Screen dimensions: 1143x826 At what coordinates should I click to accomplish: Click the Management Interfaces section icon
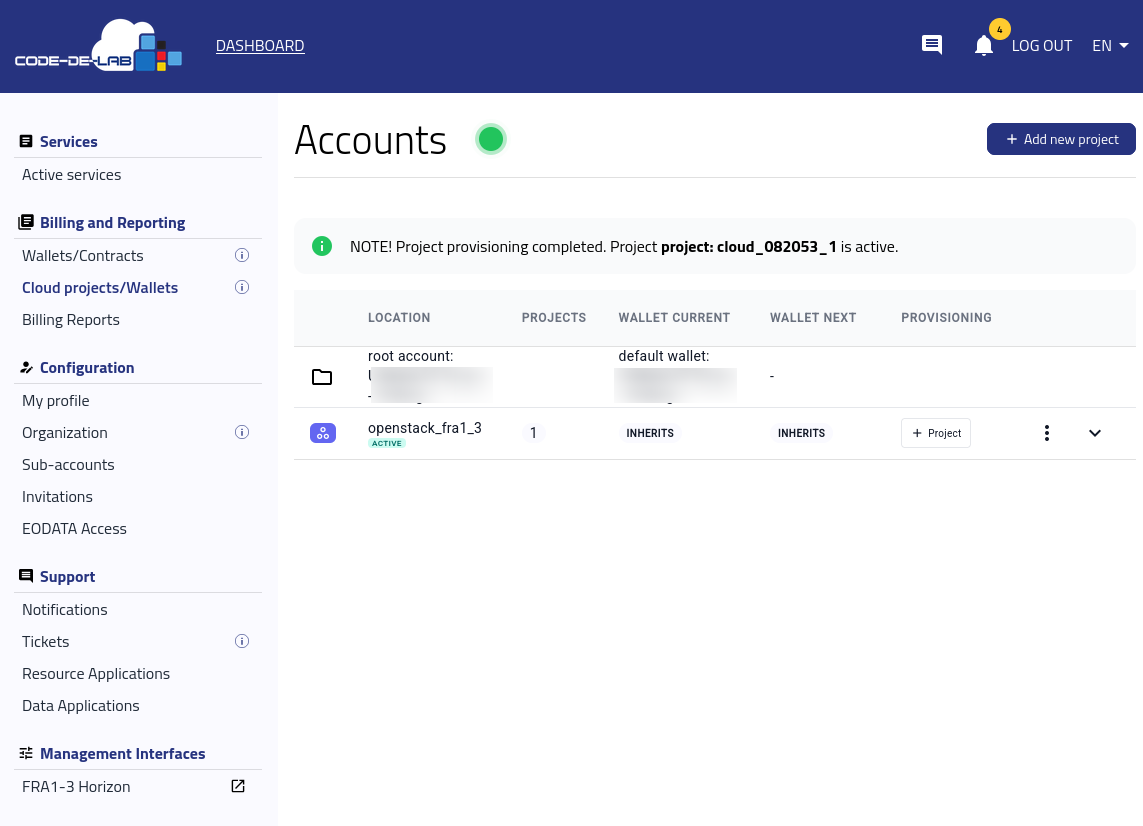(x=26, y=753)
